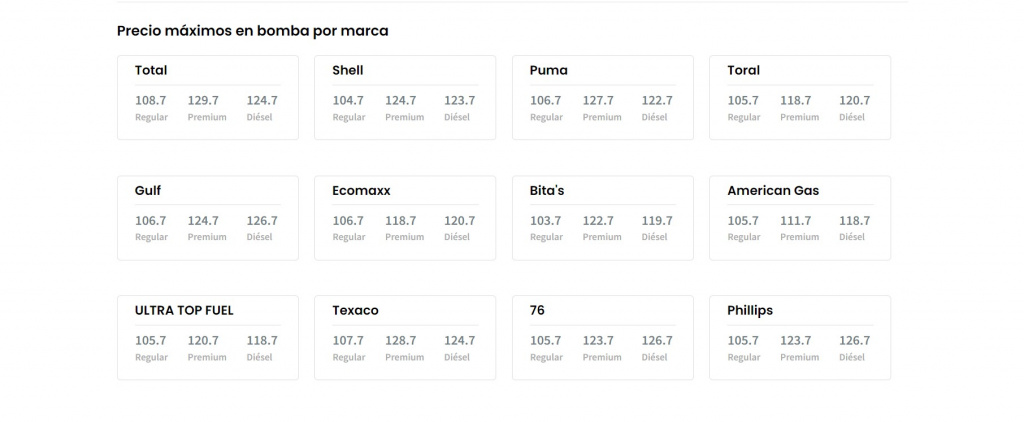Click the Toral brand heading

tap(744, 70)
